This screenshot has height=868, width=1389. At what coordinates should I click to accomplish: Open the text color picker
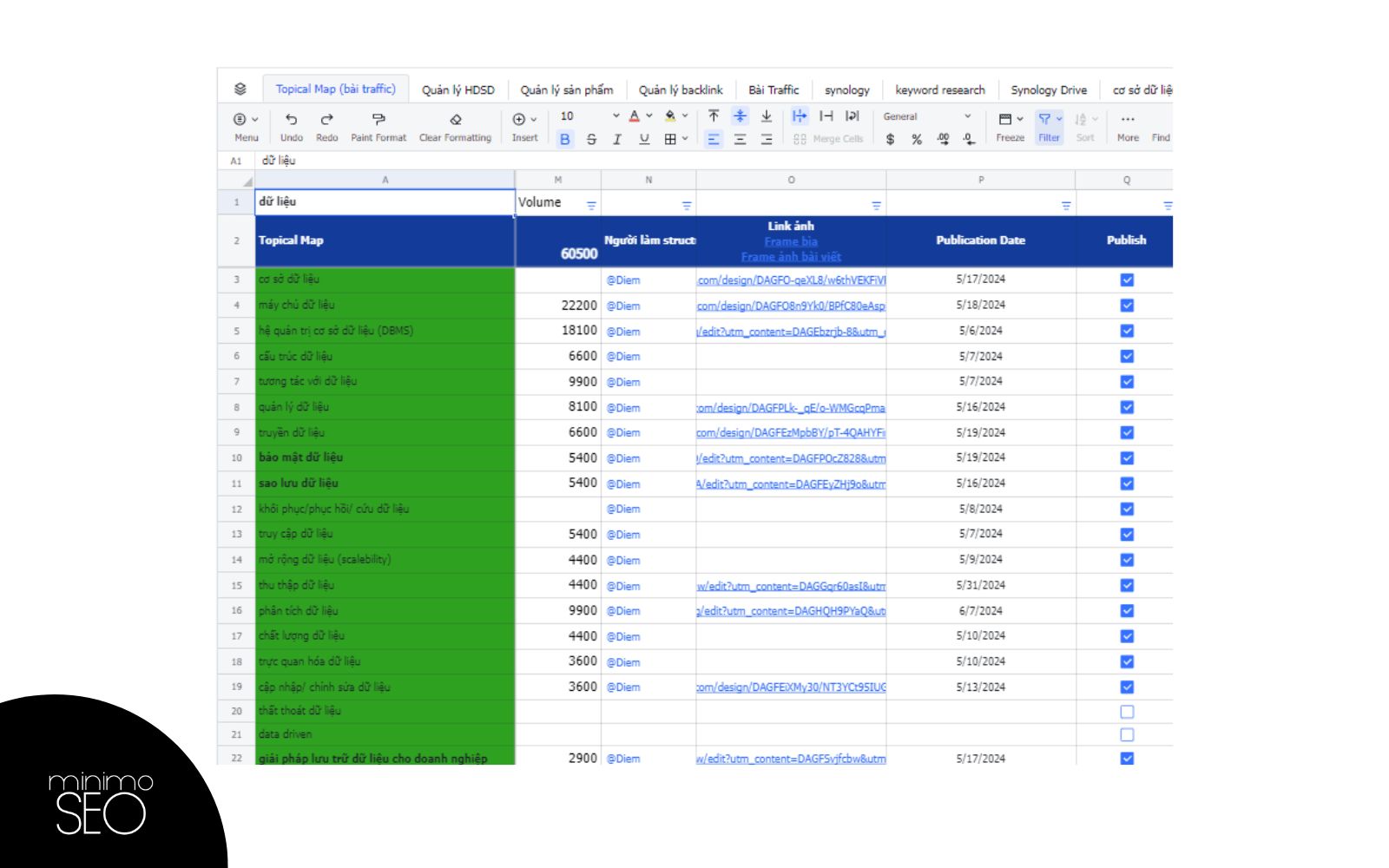[x=640, y=115]
